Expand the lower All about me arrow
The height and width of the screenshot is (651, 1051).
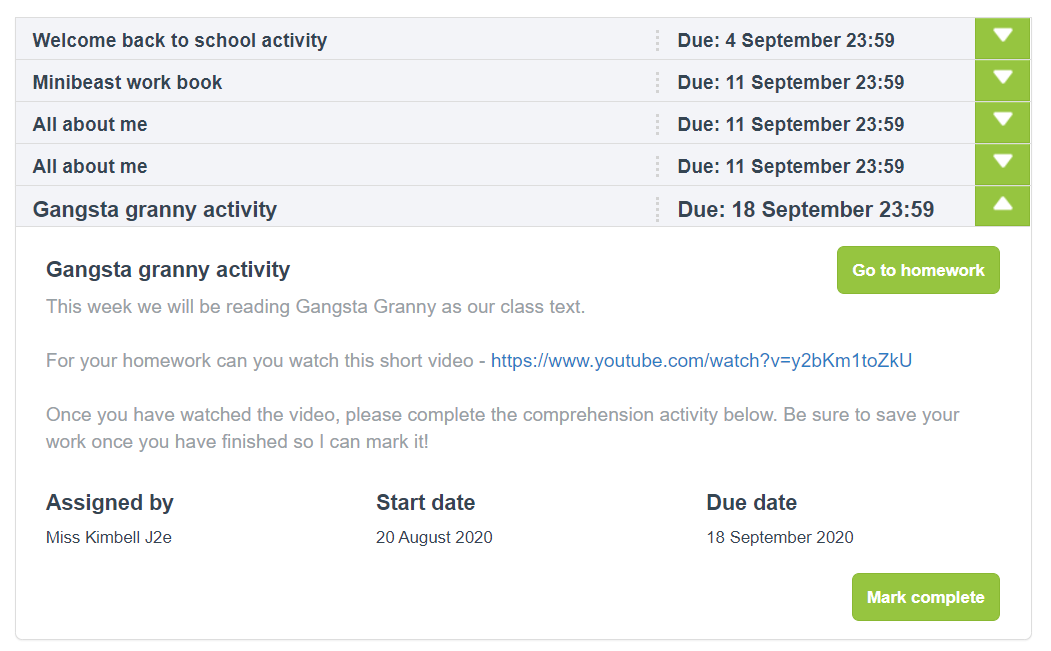click(1002, 164)
